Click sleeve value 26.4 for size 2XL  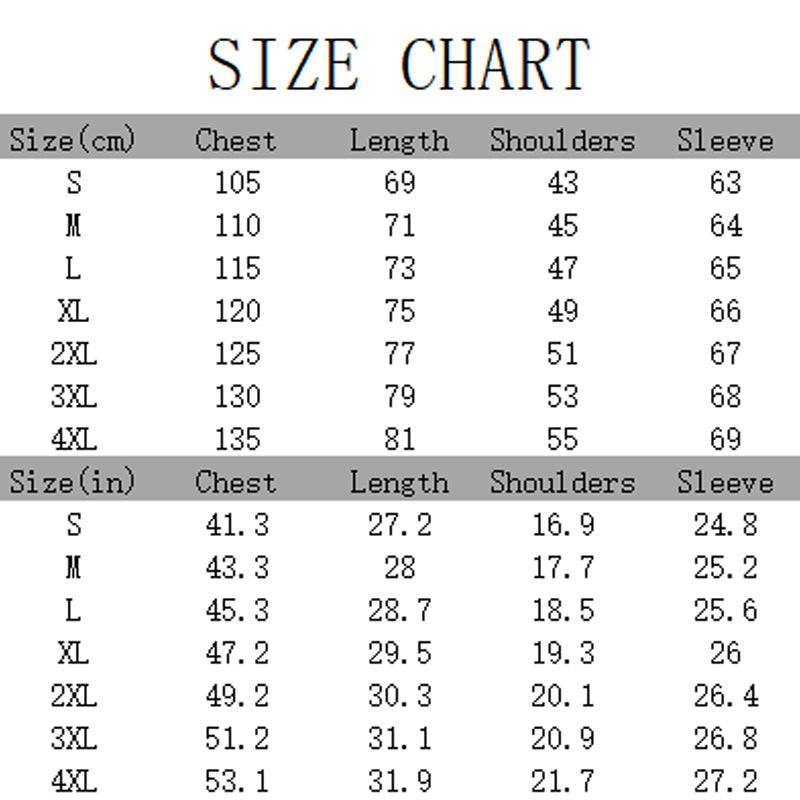[725, 695]
